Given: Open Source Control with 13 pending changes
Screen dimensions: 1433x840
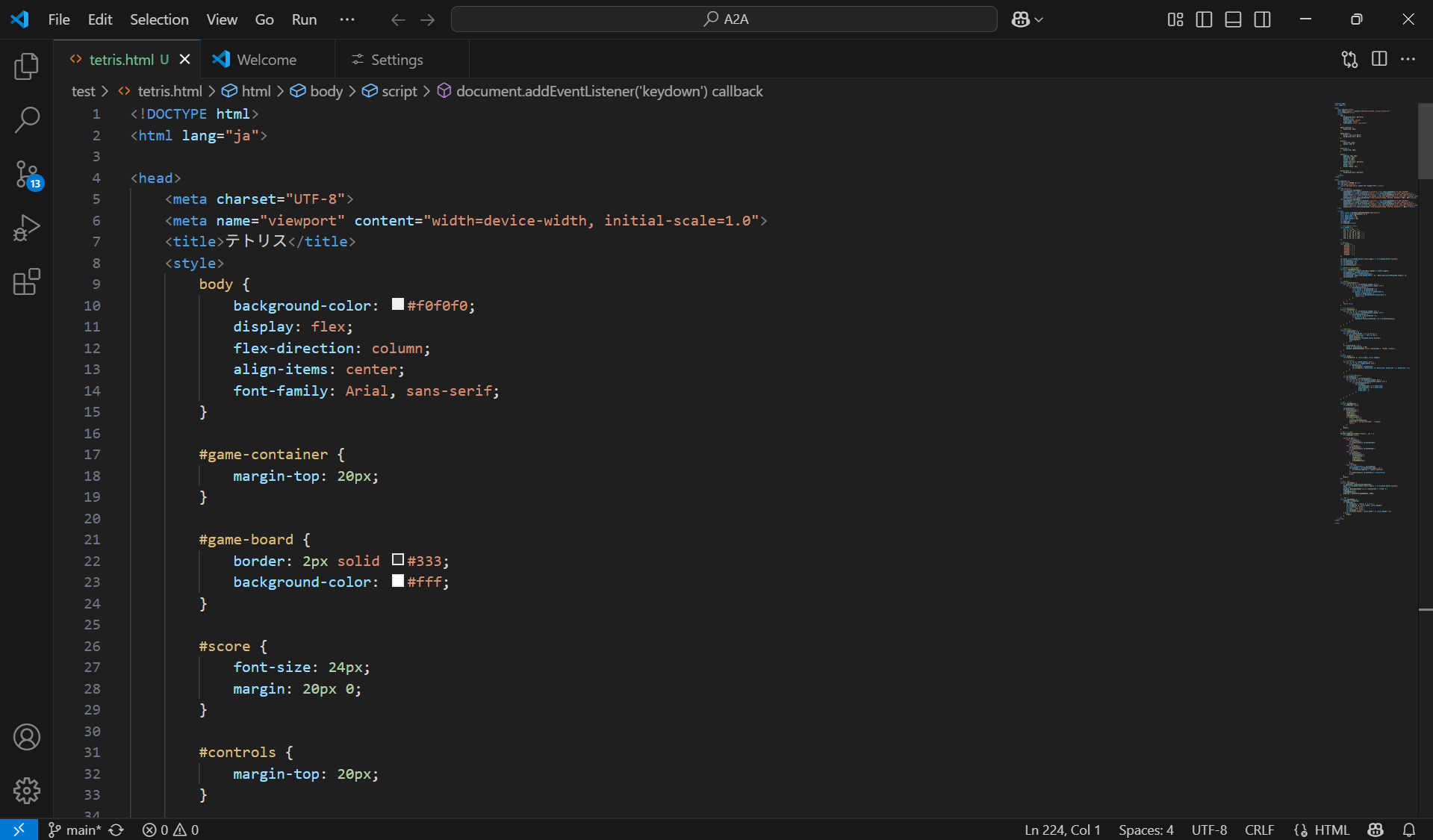Looking at the screenshot, I should (27, 173).
